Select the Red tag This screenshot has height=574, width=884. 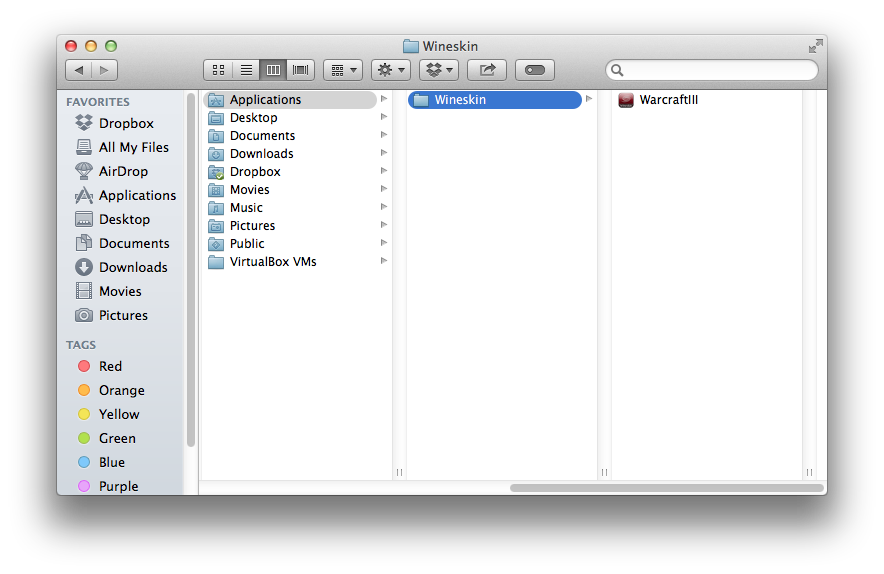[100, 366]
